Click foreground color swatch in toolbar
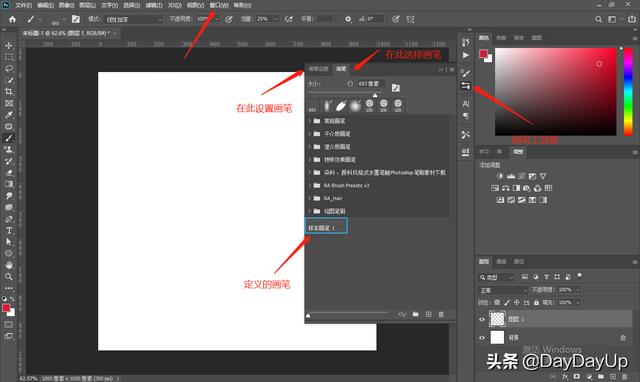The image size is (640, 382). (x=6, y=308)
